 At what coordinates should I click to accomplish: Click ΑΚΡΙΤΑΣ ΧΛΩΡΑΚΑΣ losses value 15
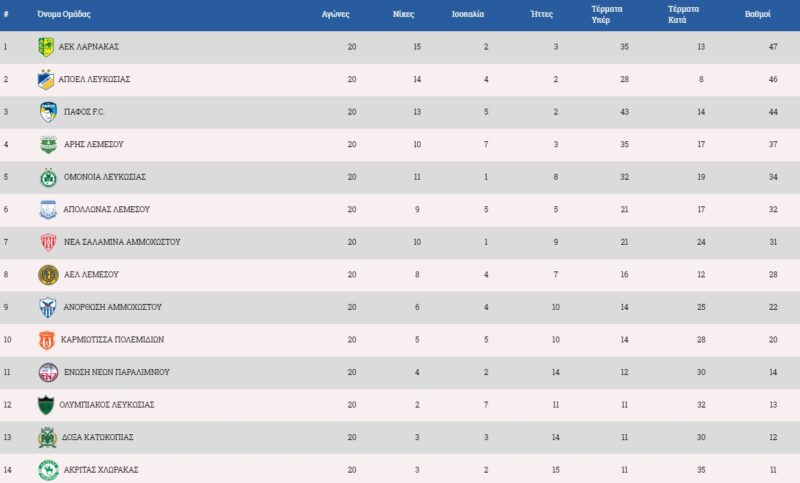pos(556,470)
